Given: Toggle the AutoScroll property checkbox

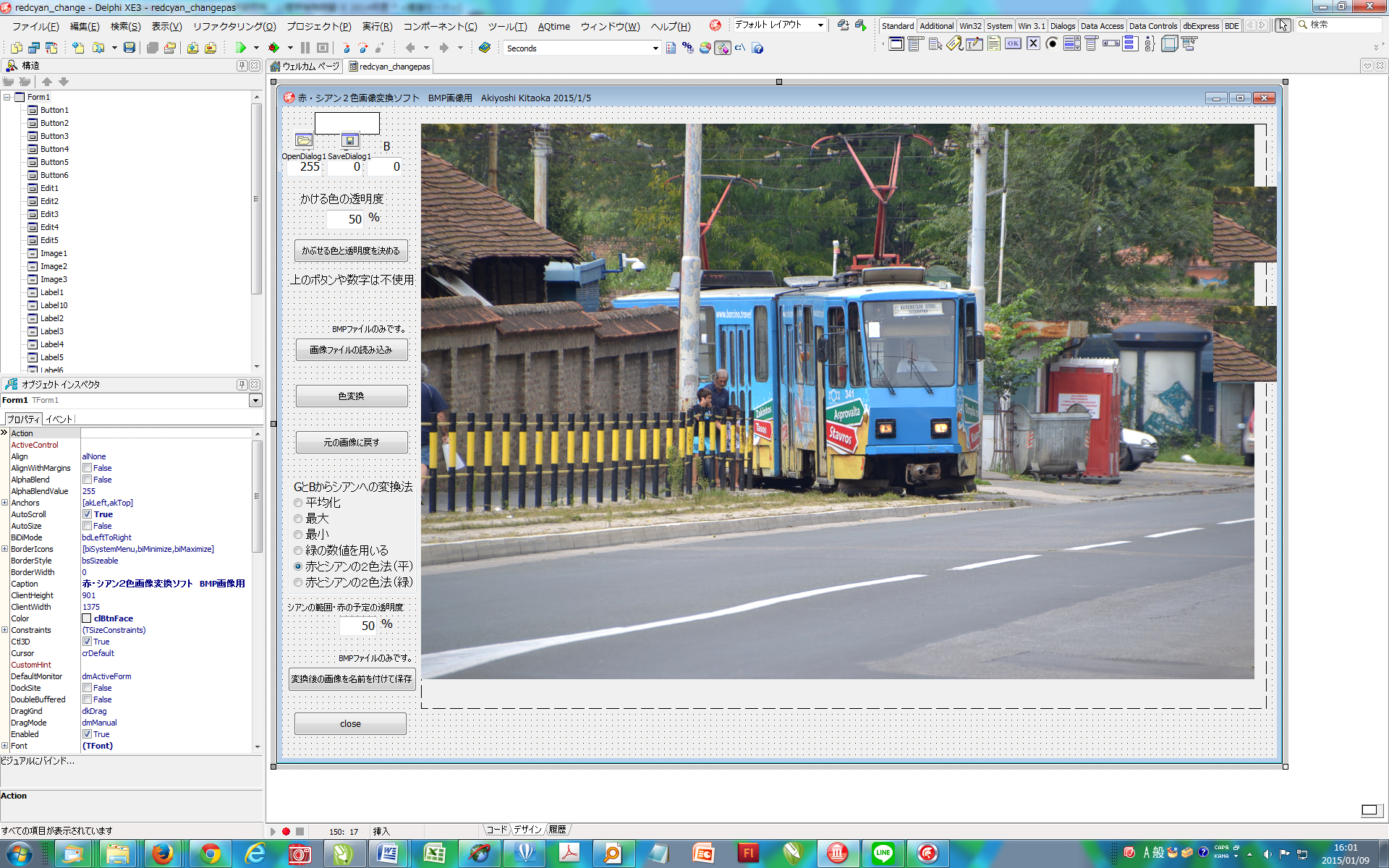Looking at the screenshot, I should click(x=87, y=514).
